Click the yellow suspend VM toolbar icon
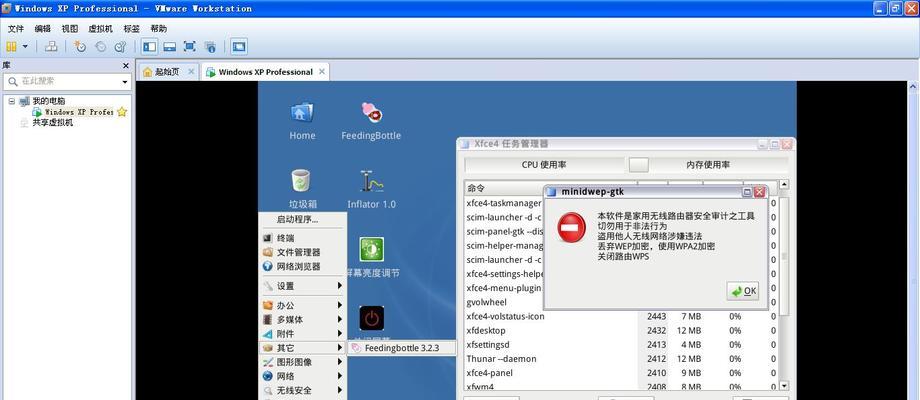This screenshot has width=920, height=400. (11, 46)
